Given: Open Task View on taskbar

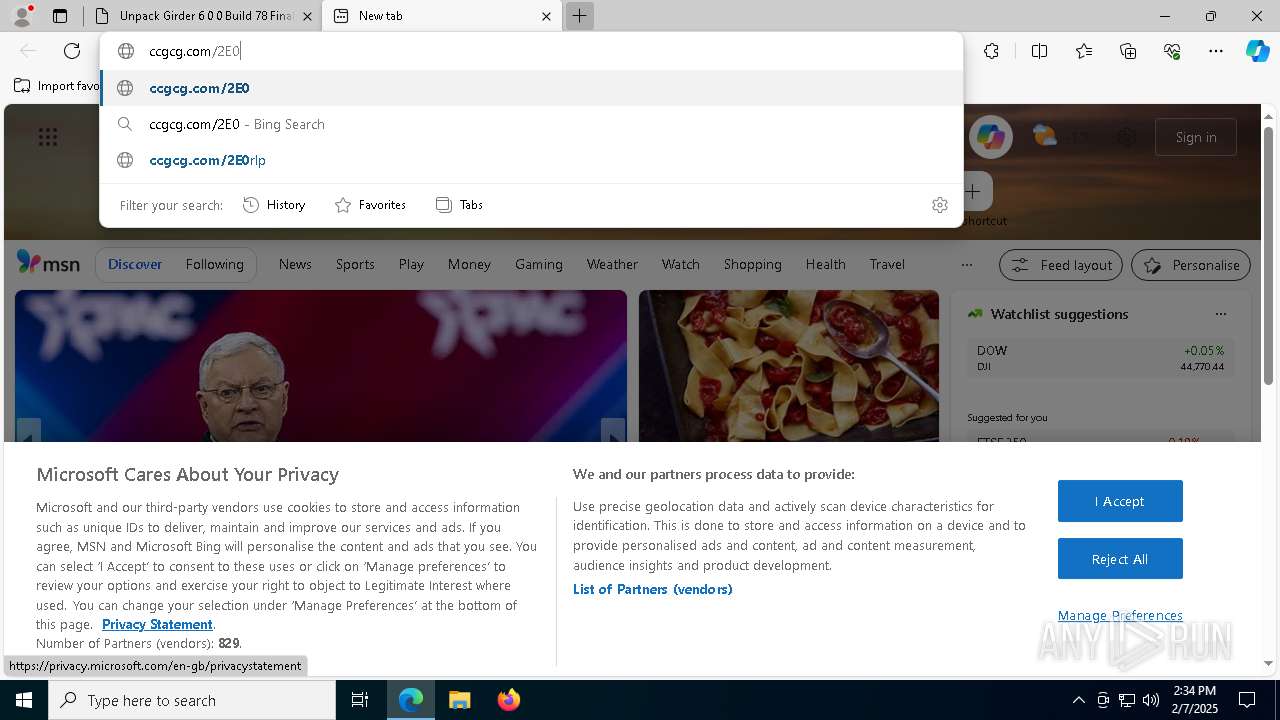Looking at the screenshot, I should coord(360,700).
